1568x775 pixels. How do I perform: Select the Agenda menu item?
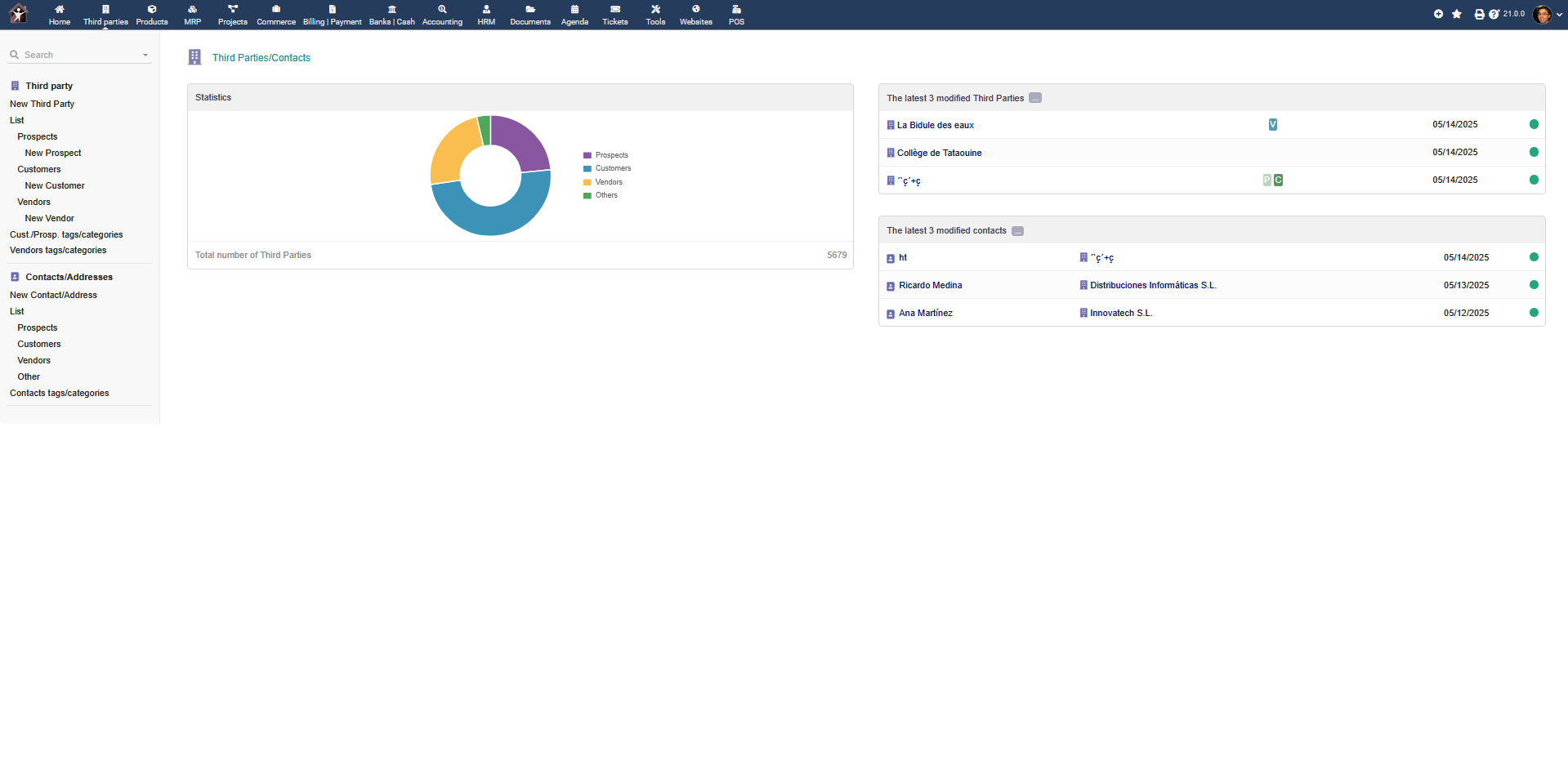pyautogui.click(x=574, y=14)
